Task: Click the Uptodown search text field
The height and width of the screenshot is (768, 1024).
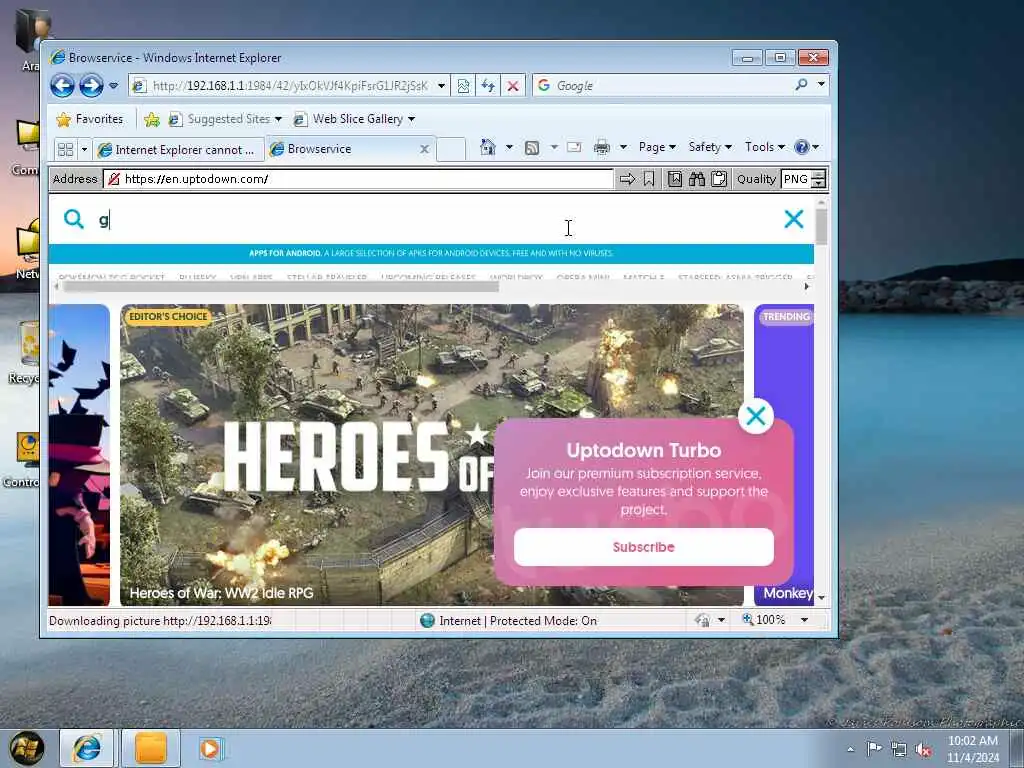Action: 431,219
